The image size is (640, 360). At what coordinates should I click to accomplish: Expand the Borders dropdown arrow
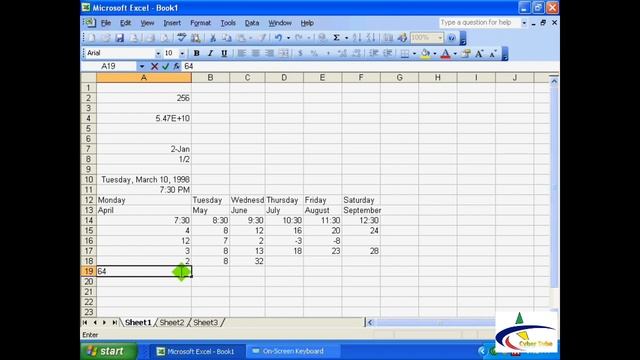[414, 53]
